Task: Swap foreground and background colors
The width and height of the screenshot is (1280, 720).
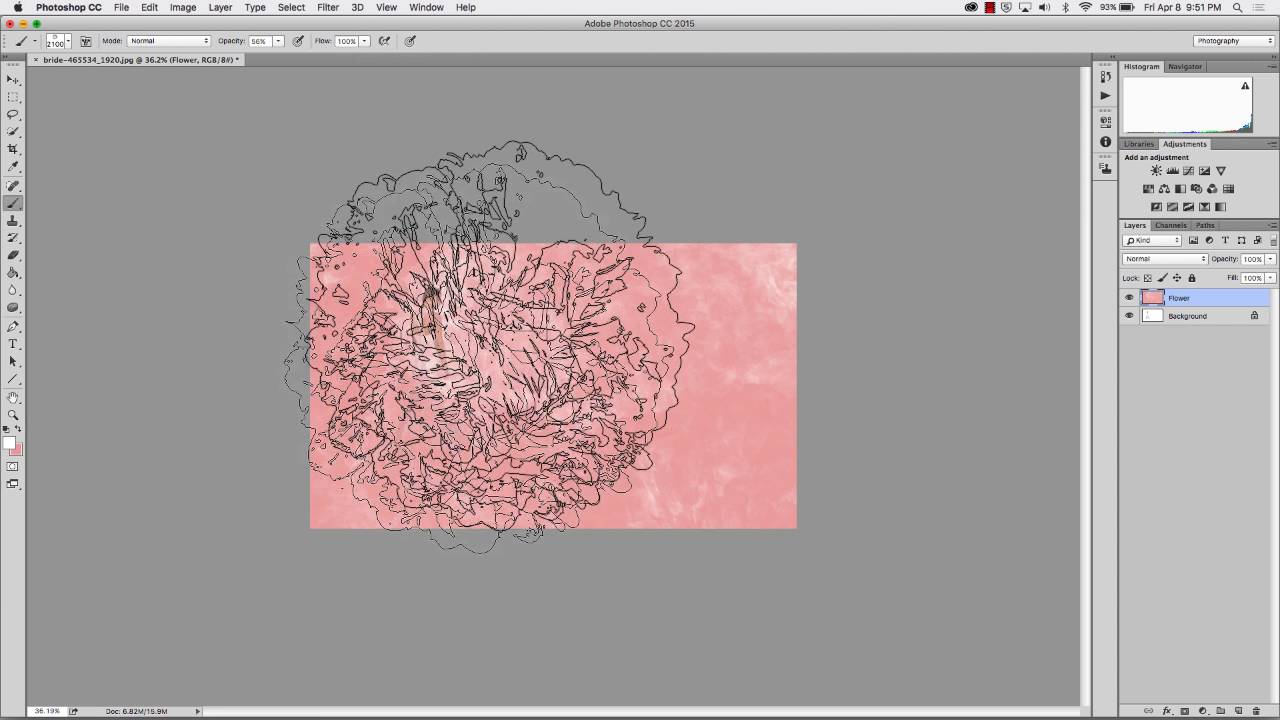Action: point(18,429)
